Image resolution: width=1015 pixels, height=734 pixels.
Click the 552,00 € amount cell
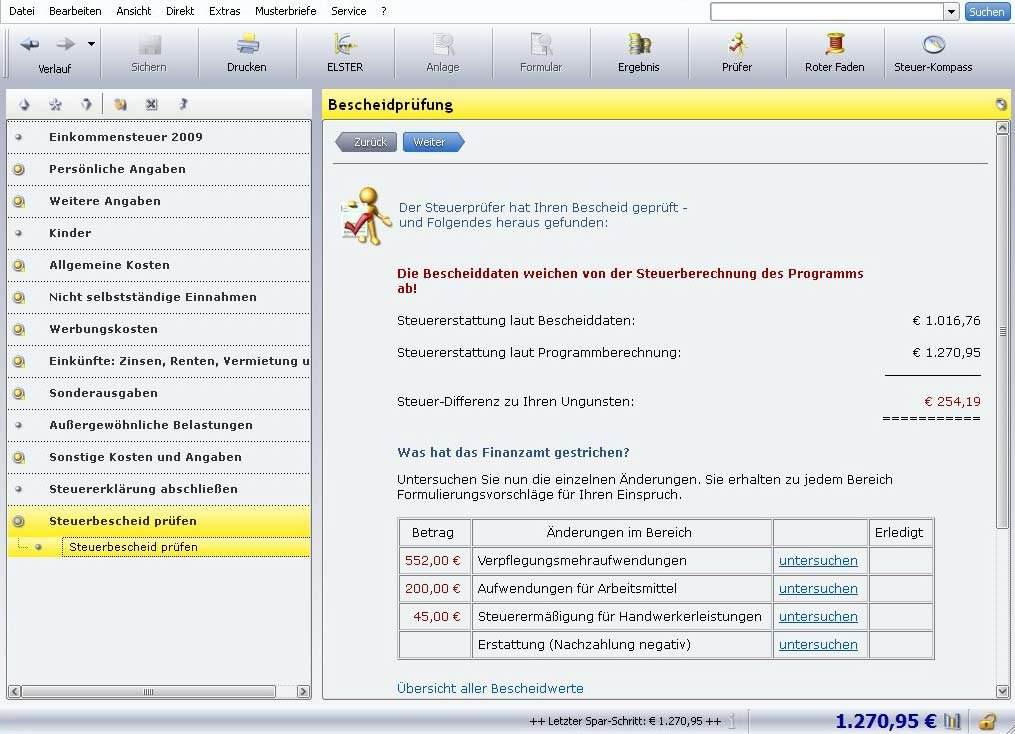(434, 561)
